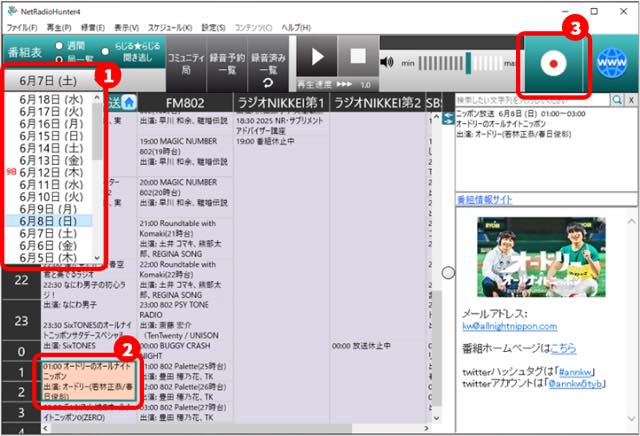640x436 pixels.
Task: Open the #annkw hashtag link
Action: pos(575,372)
